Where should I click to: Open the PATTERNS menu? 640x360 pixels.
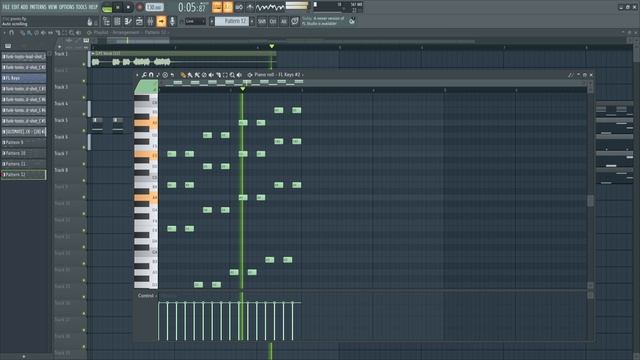point(38,7)
